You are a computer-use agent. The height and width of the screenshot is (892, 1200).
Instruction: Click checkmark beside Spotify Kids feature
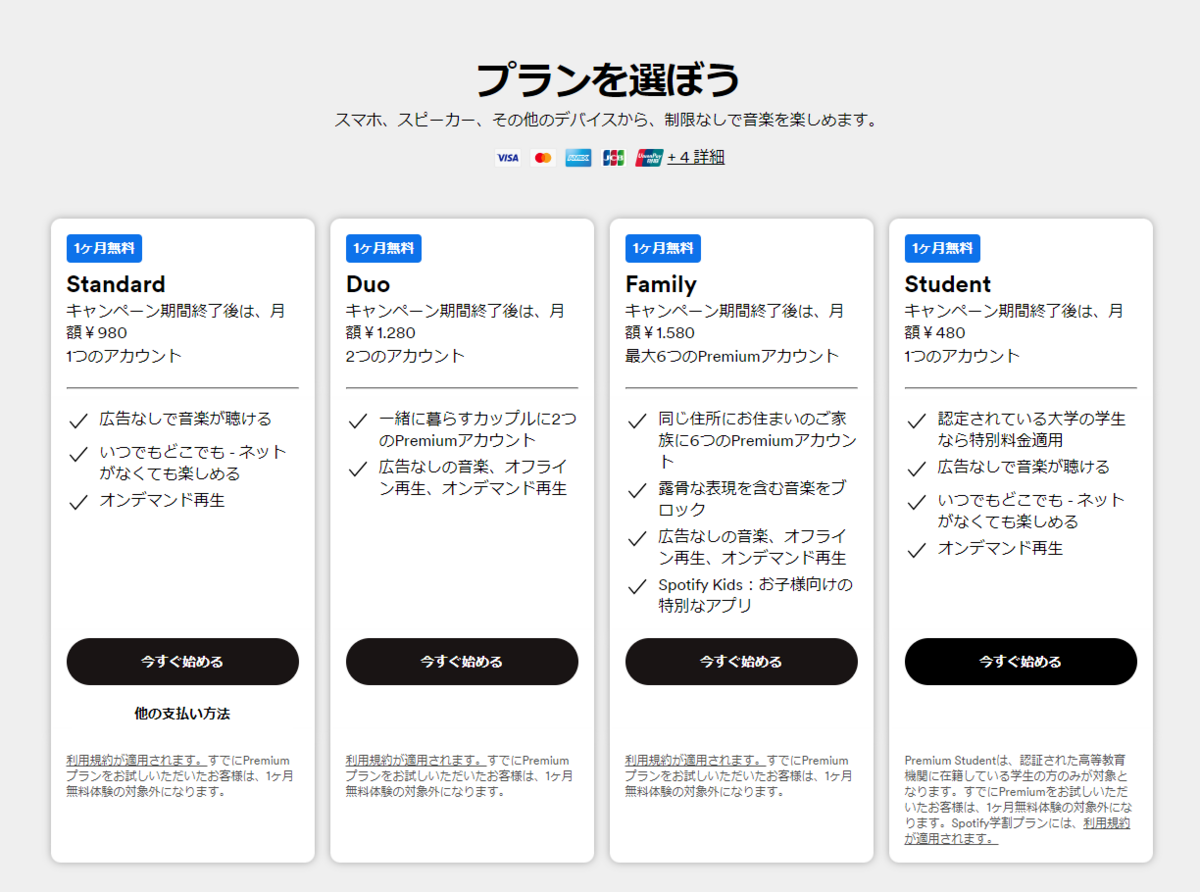pos(637,587)
